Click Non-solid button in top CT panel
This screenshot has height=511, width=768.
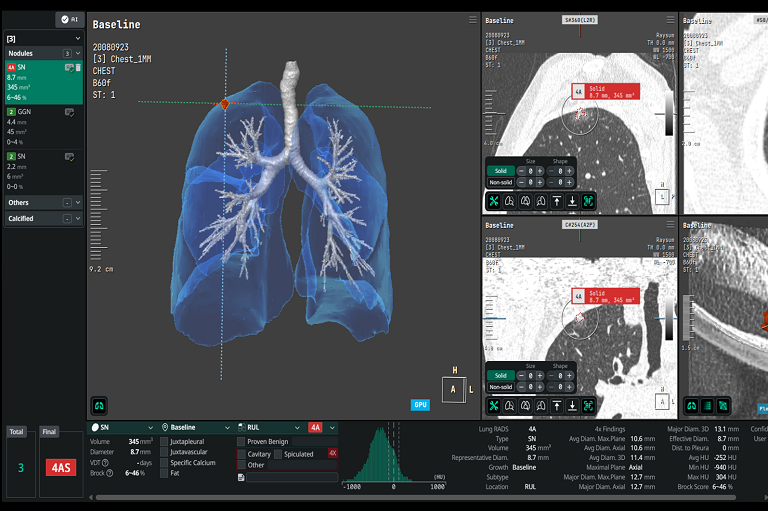(x=500, y=183)
